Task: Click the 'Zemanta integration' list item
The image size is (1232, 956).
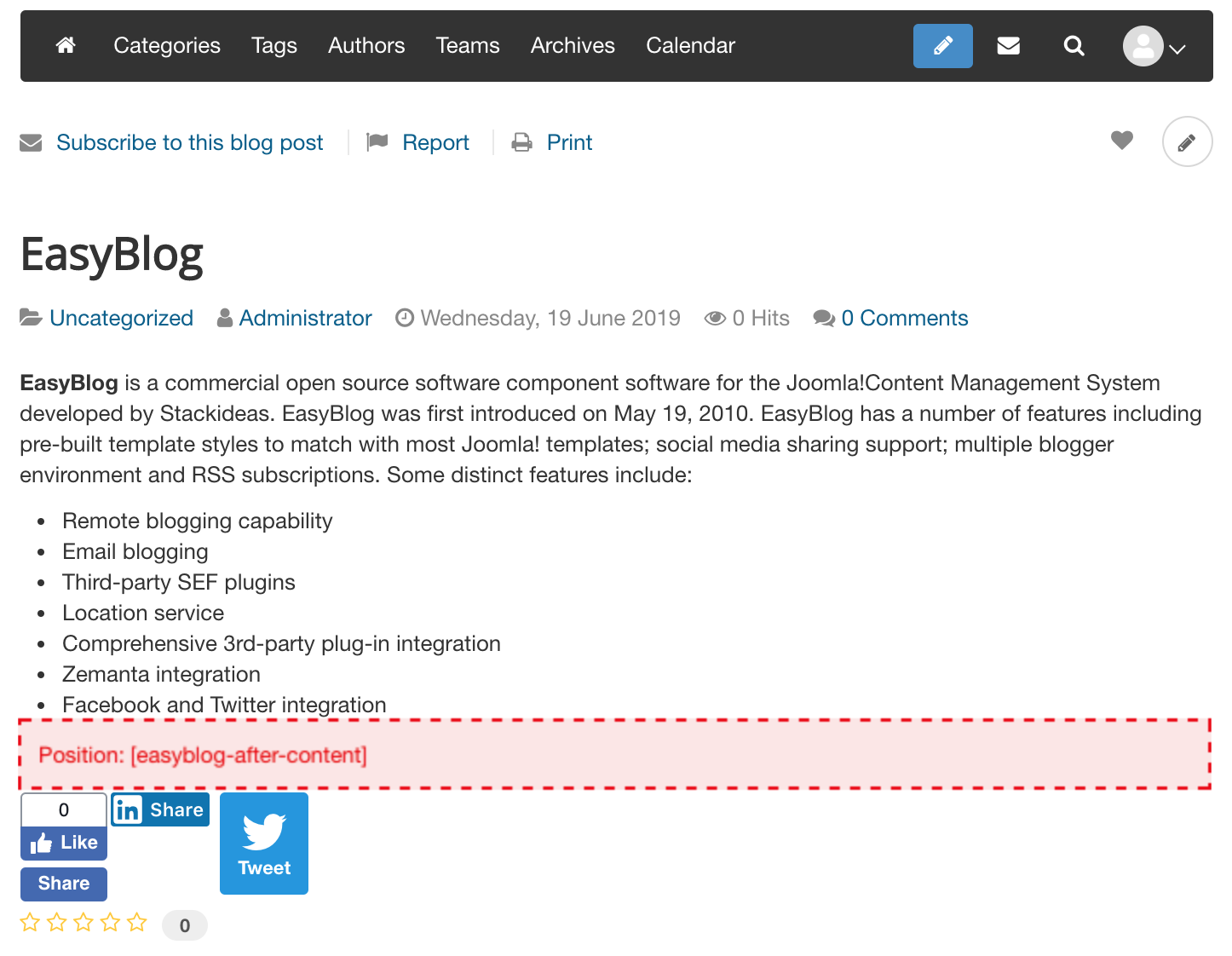Action: point(161,674)
